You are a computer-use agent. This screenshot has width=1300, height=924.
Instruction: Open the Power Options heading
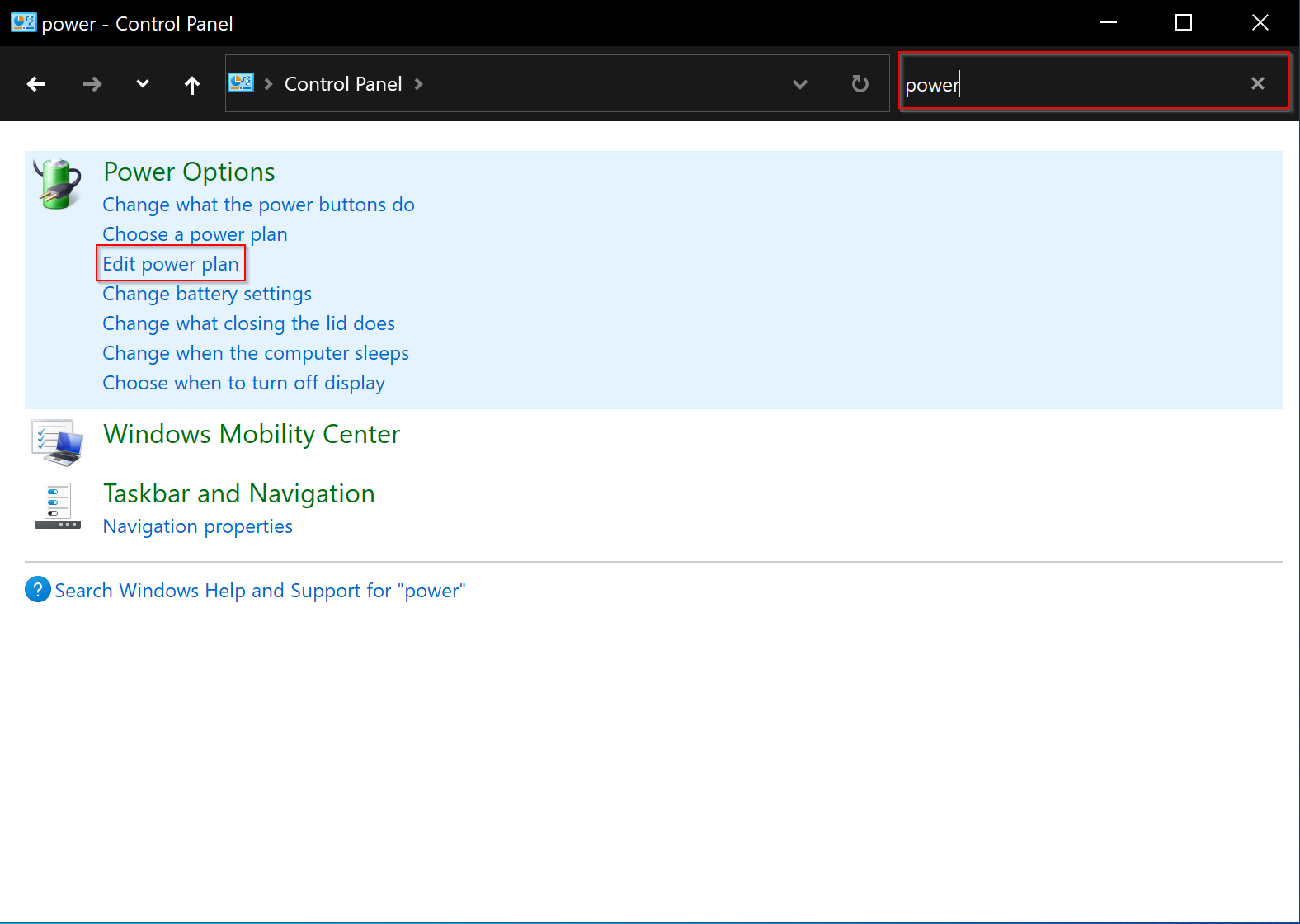click(x=189, y=172)
